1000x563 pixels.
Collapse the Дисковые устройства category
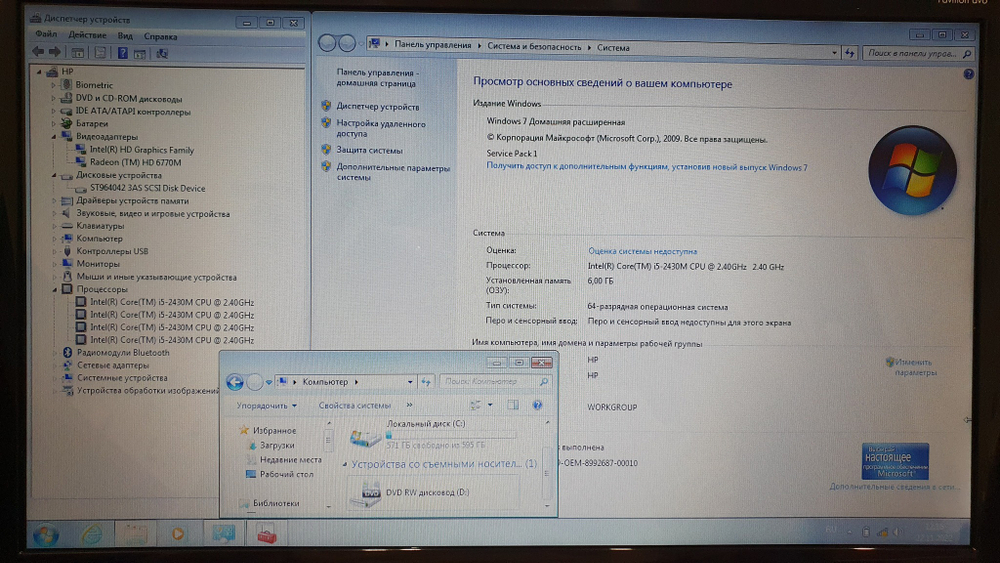point(54,175)
